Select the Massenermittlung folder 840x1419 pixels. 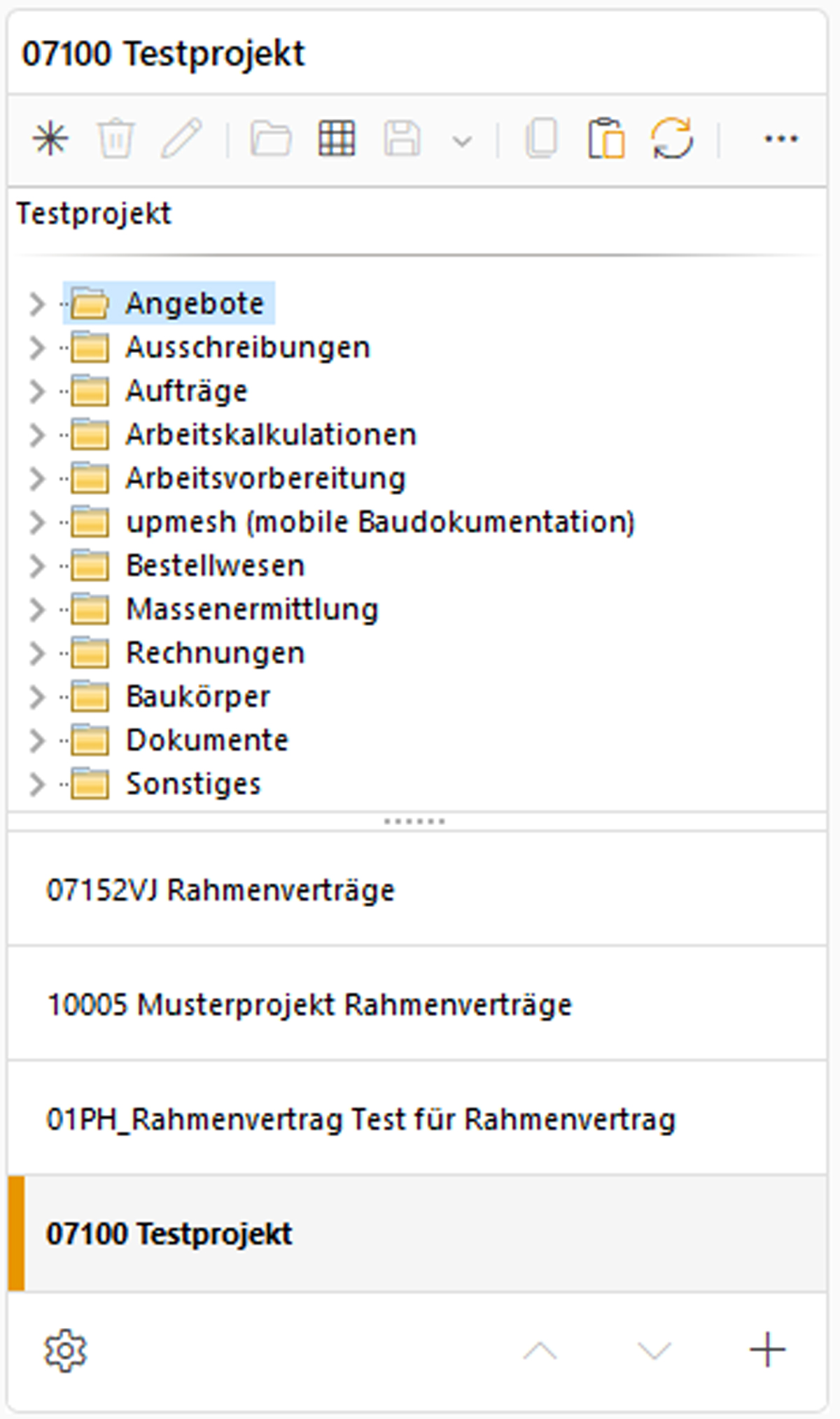(251, 609)
